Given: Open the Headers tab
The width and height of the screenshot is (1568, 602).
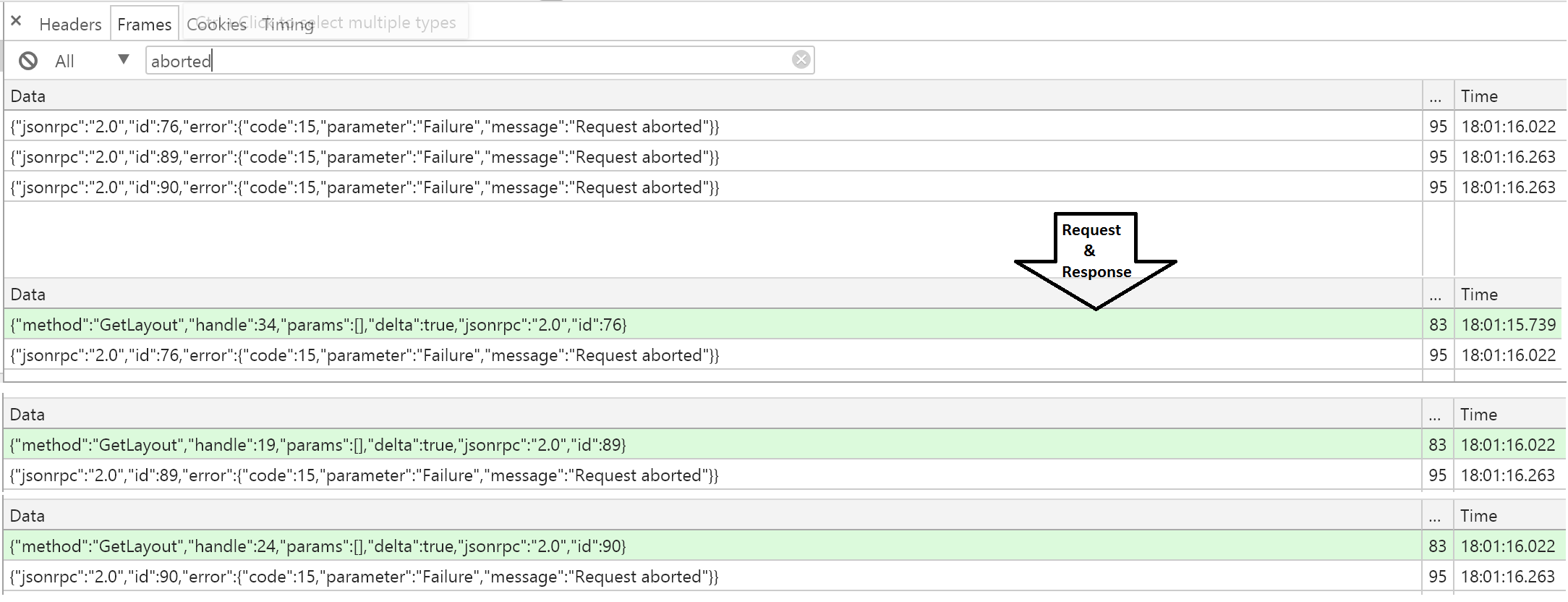Looking at the screenshot, I should tap(70, 25).
